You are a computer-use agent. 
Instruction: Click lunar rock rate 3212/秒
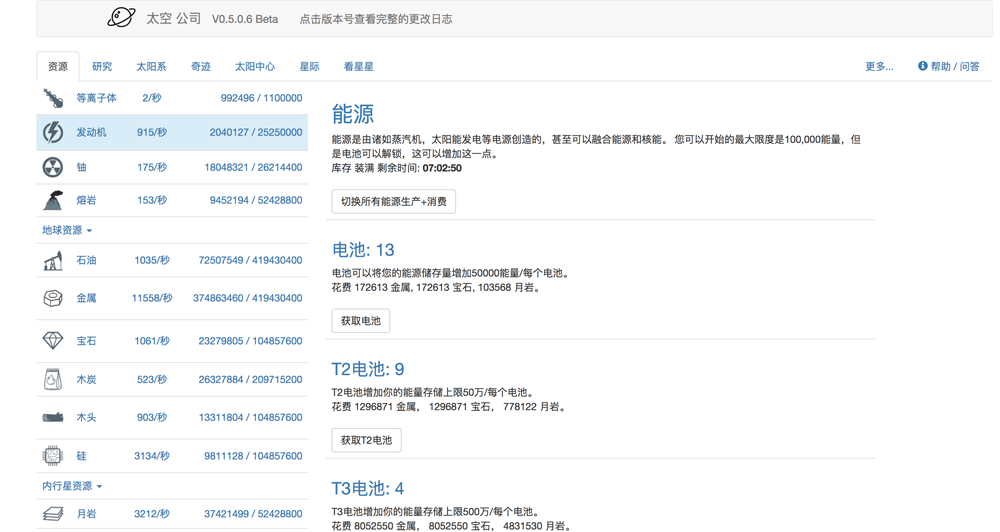point(152,514)
